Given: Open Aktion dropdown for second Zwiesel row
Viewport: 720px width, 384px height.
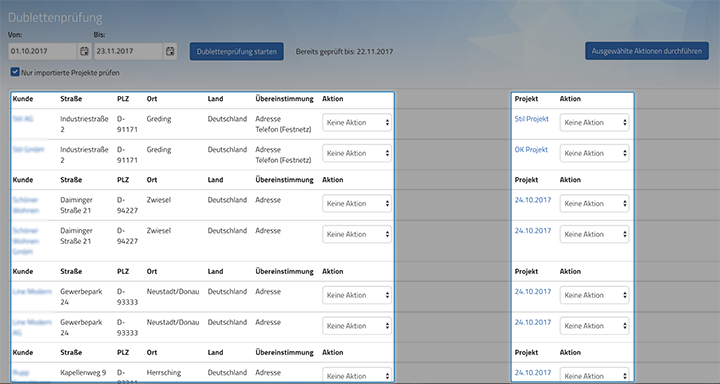Looking at the screenshot, I should coord(357,234).
